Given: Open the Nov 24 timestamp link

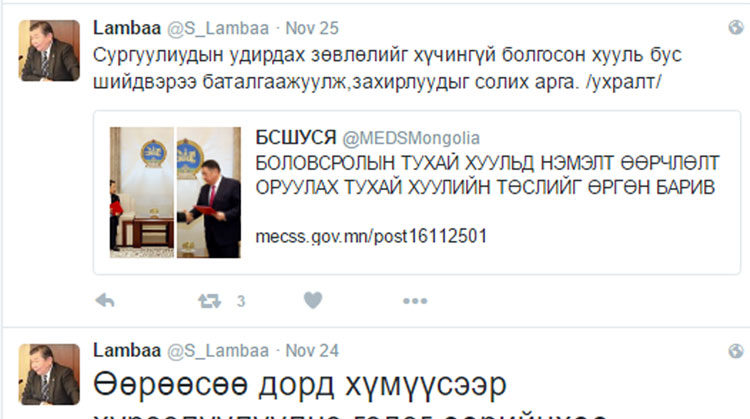Looking at the screenshot, I should [312, 351].
